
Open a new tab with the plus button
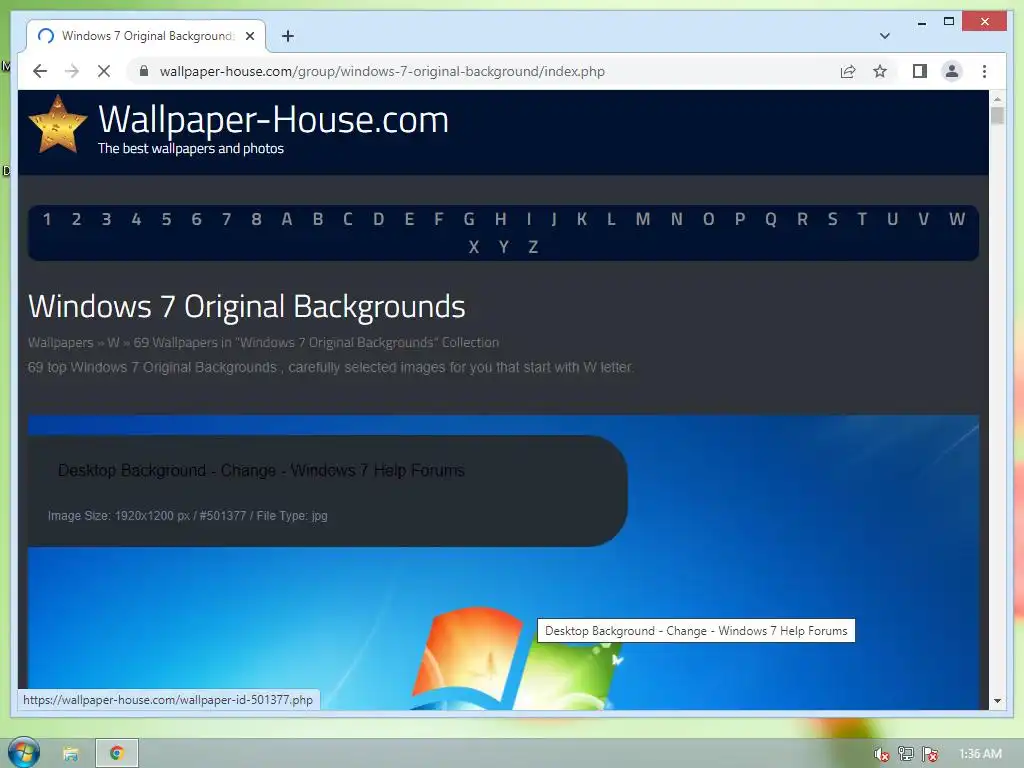pos(288,36)
